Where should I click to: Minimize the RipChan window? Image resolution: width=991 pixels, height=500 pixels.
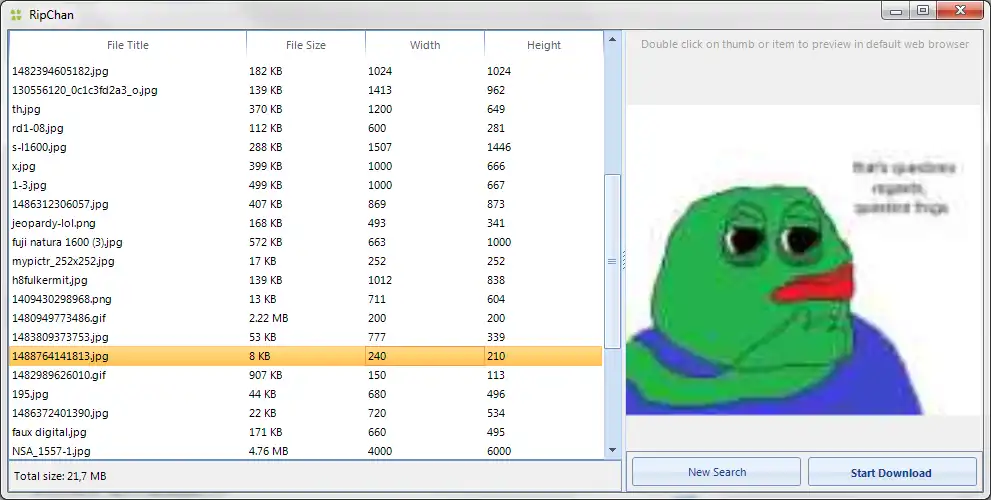click(x=896, y=11)
